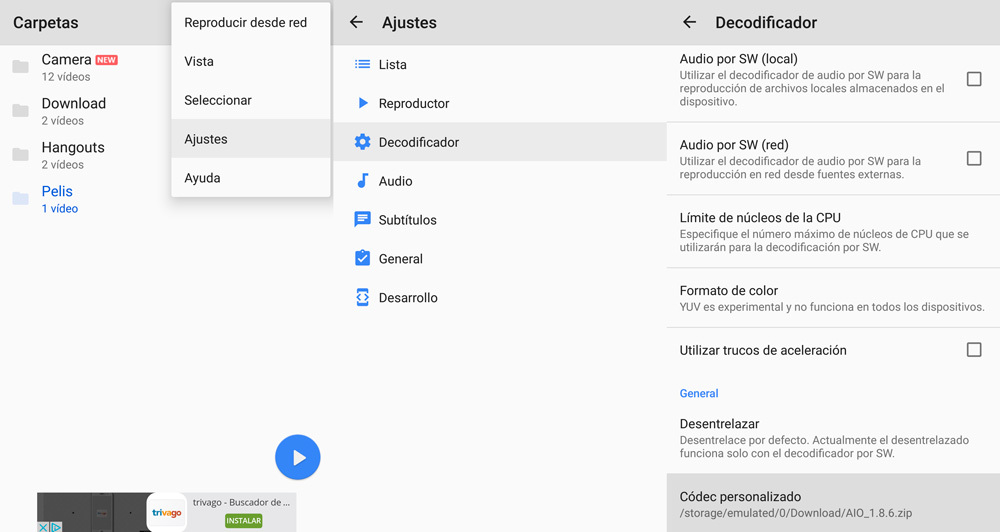This screenshot has width=1000, height=532.
Task: Select the Decodificador gear icon
Action: (x=362, y=142)
